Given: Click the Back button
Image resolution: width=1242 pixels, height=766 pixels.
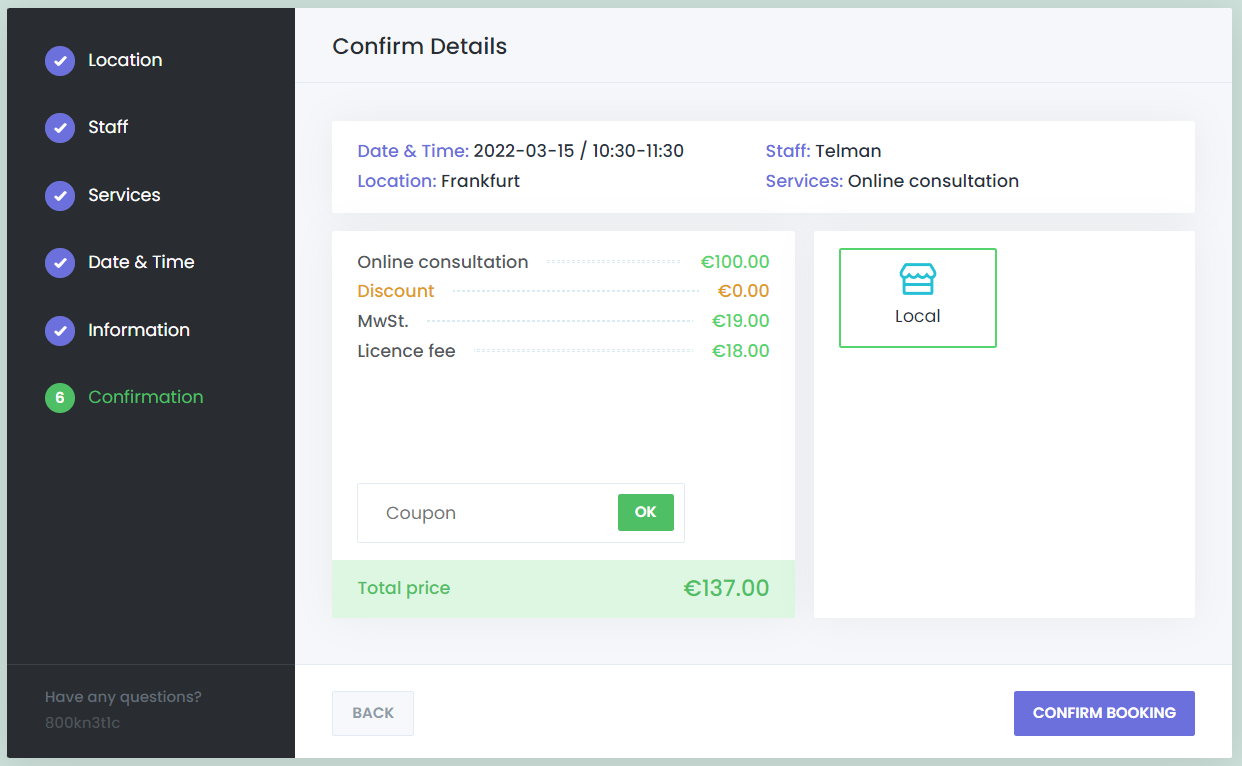Looking at the screenshot, I should click(373, 713).
